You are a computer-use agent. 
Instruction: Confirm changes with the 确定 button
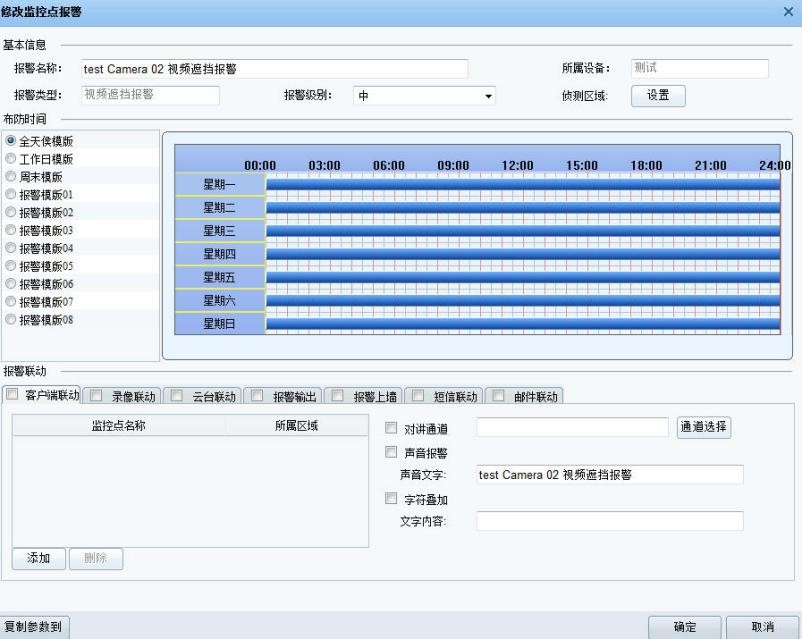(x=684, y=625)
